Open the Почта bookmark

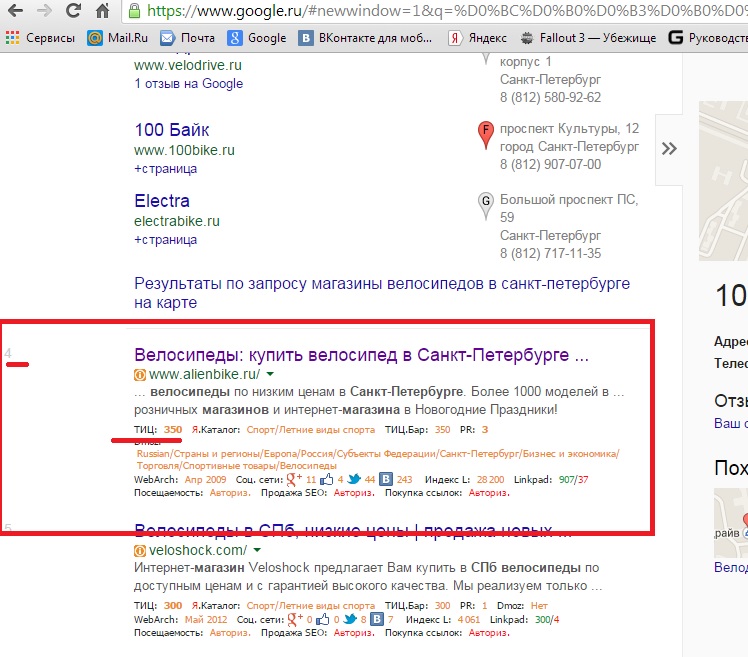[187, 38]
